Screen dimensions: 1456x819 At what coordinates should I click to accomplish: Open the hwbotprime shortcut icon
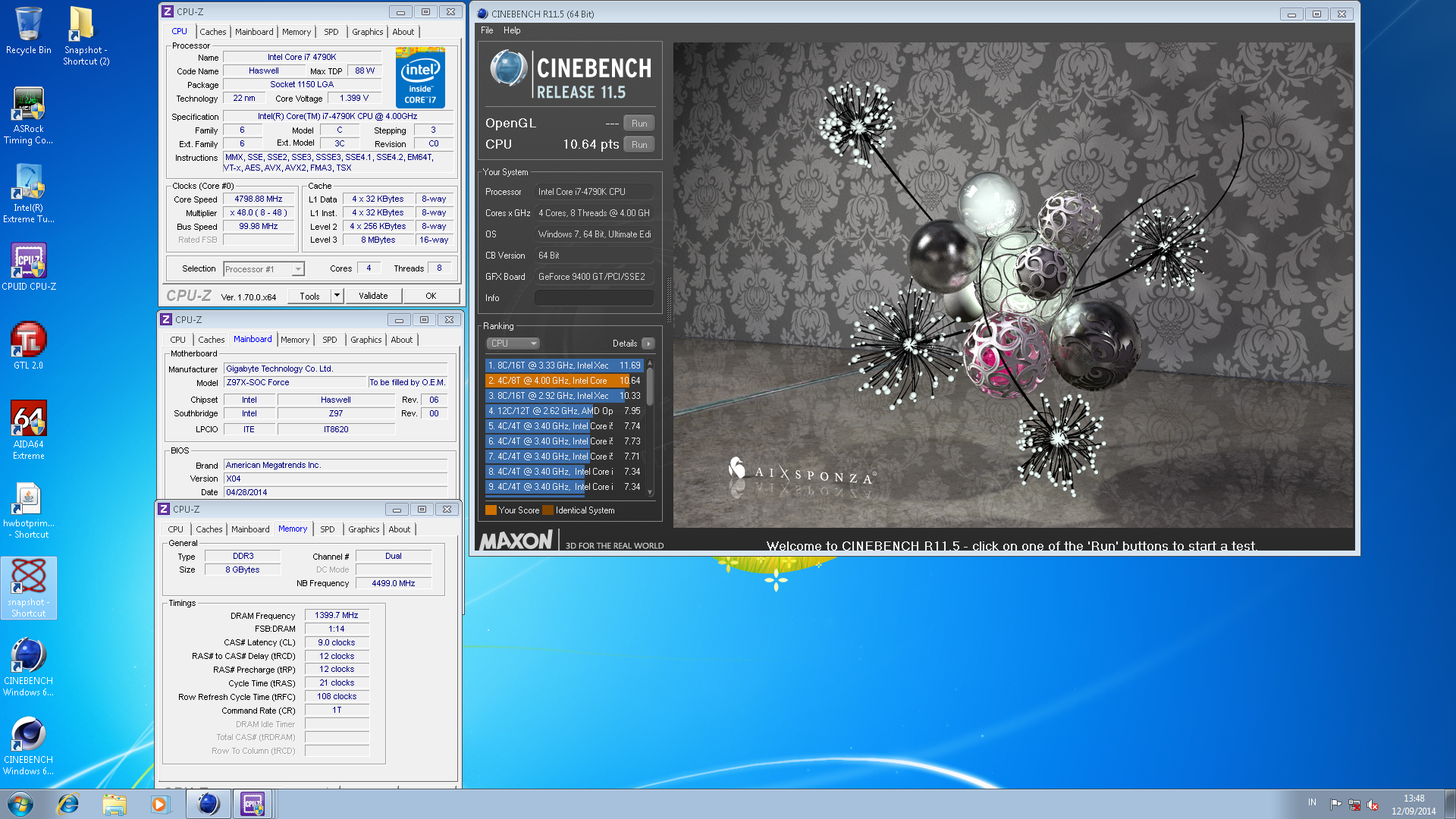point(28,510)
